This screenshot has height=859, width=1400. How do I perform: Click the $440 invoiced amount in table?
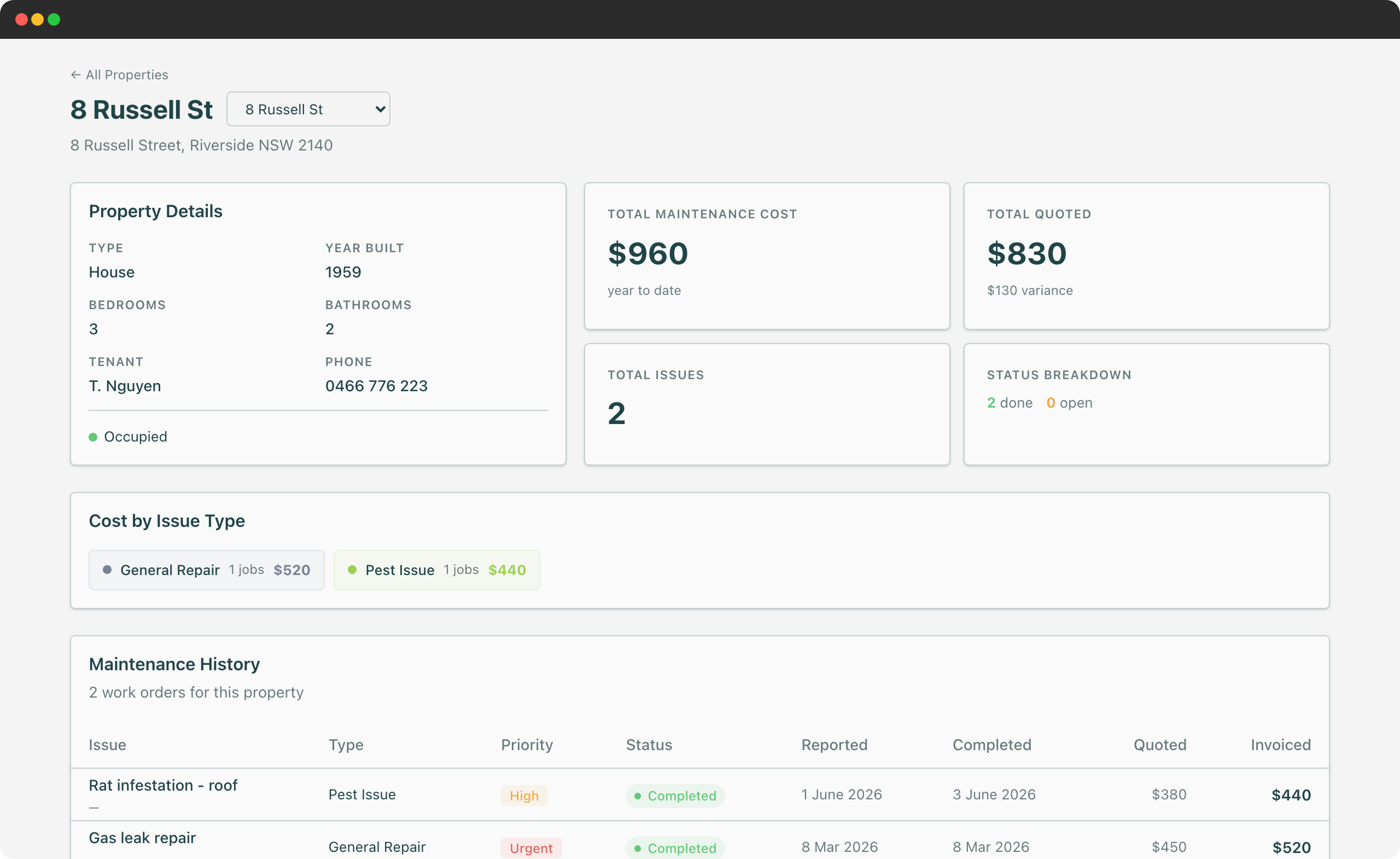(1291, 795)
